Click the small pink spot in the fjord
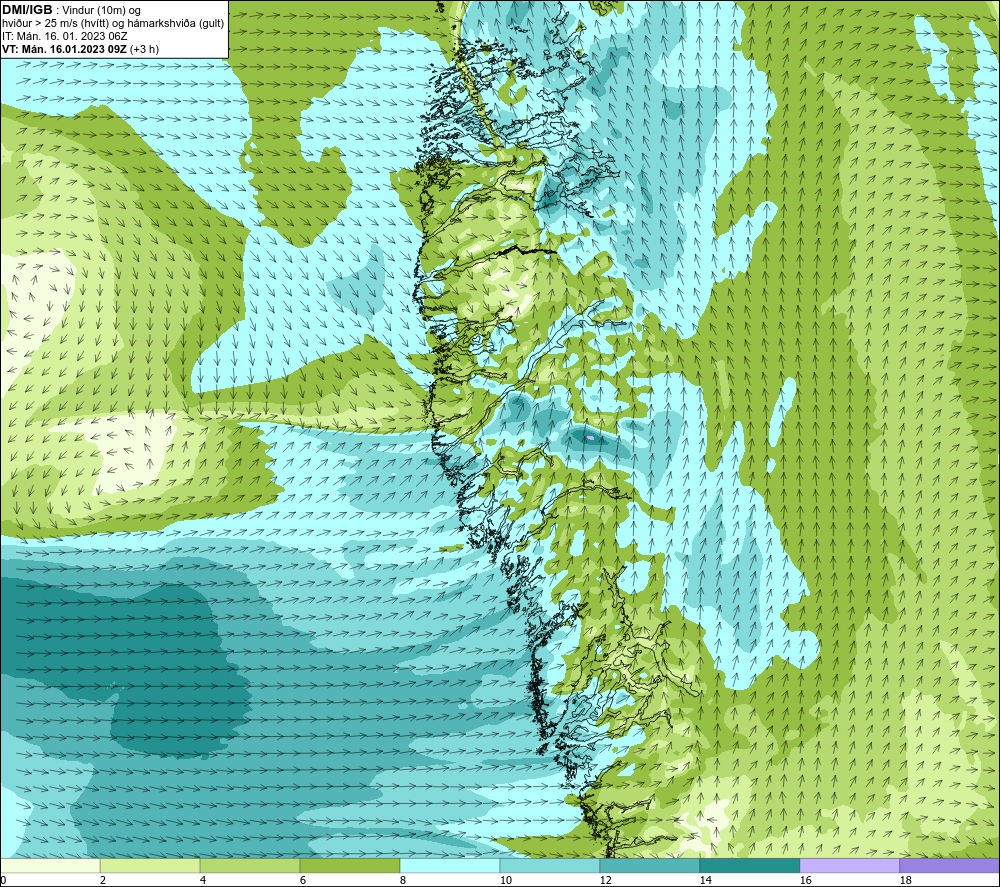This screenshot has height=887, width=1000. (591, 439)
